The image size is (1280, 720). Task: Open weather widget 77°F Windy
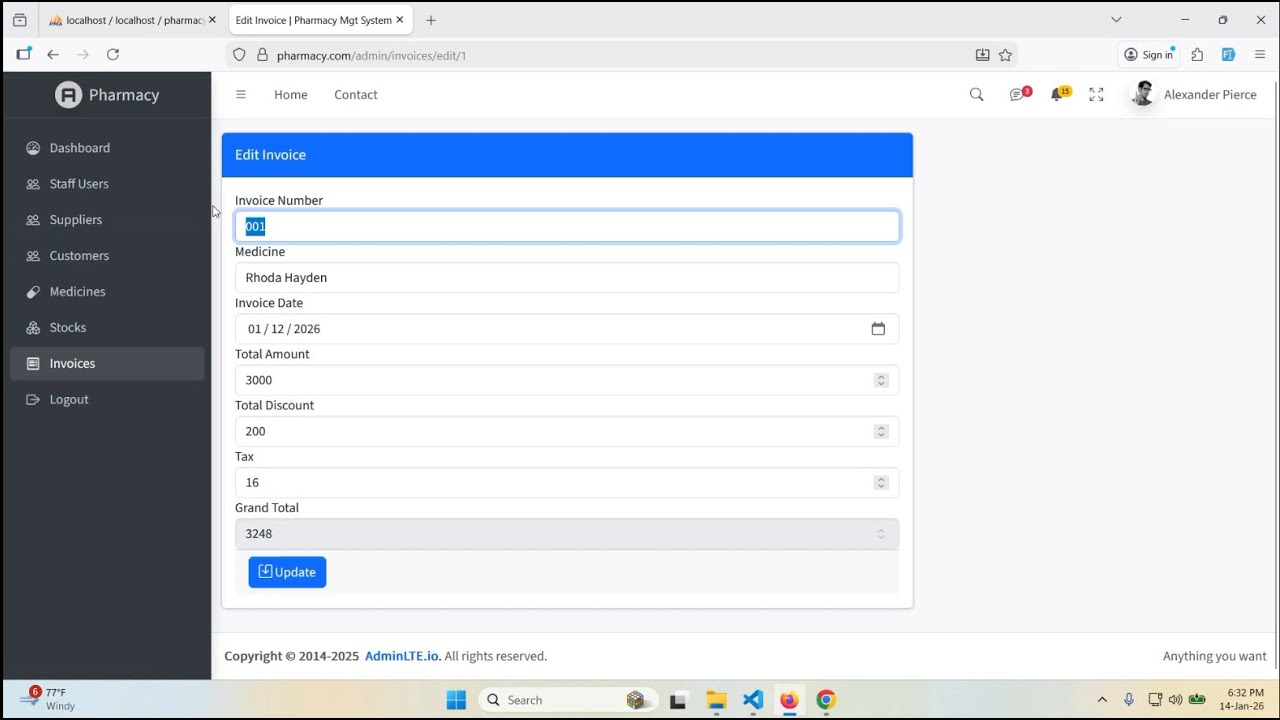tap(48, 699)
